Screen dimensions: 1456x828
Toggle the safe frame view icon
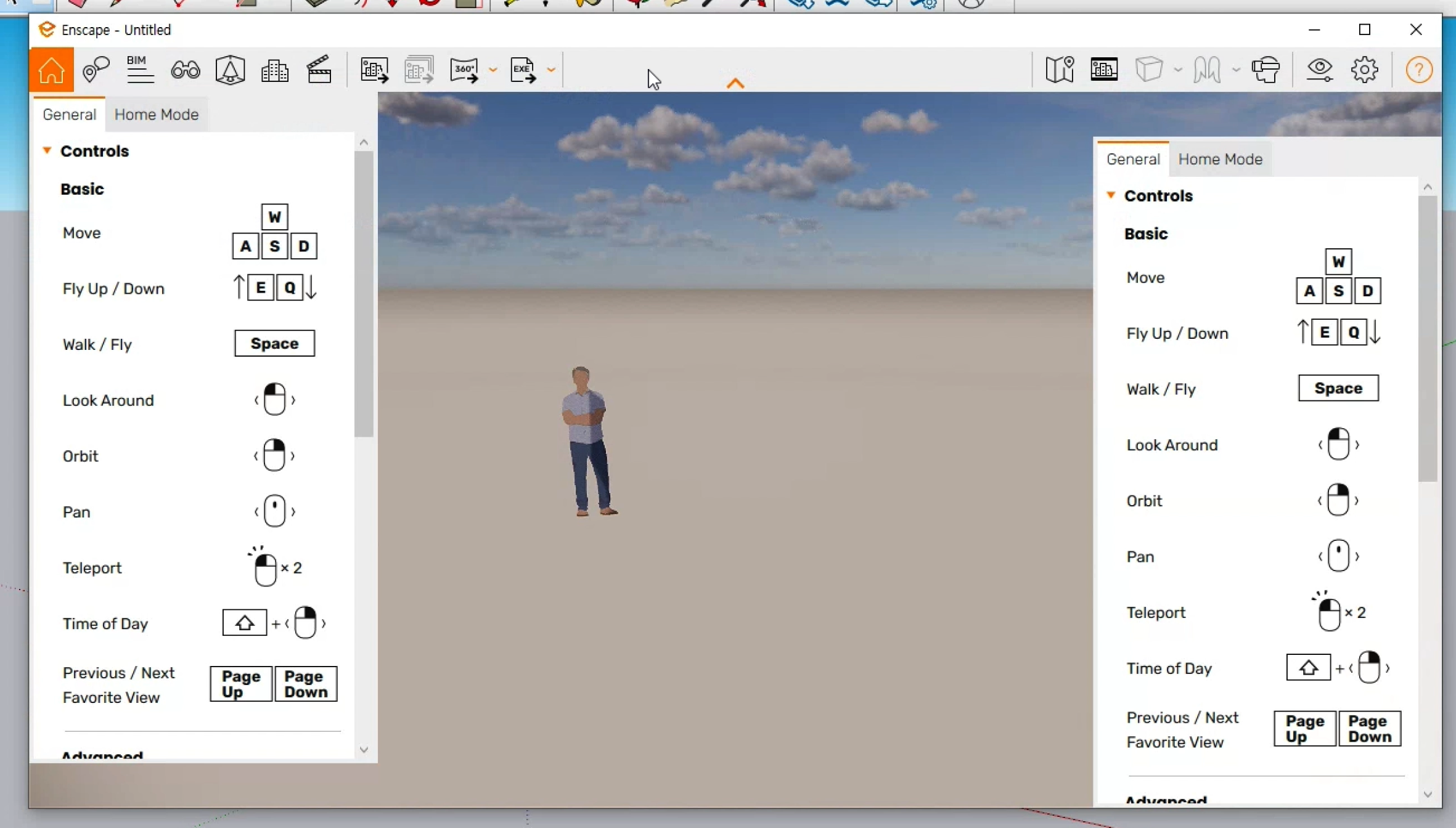pos(1103,70)
